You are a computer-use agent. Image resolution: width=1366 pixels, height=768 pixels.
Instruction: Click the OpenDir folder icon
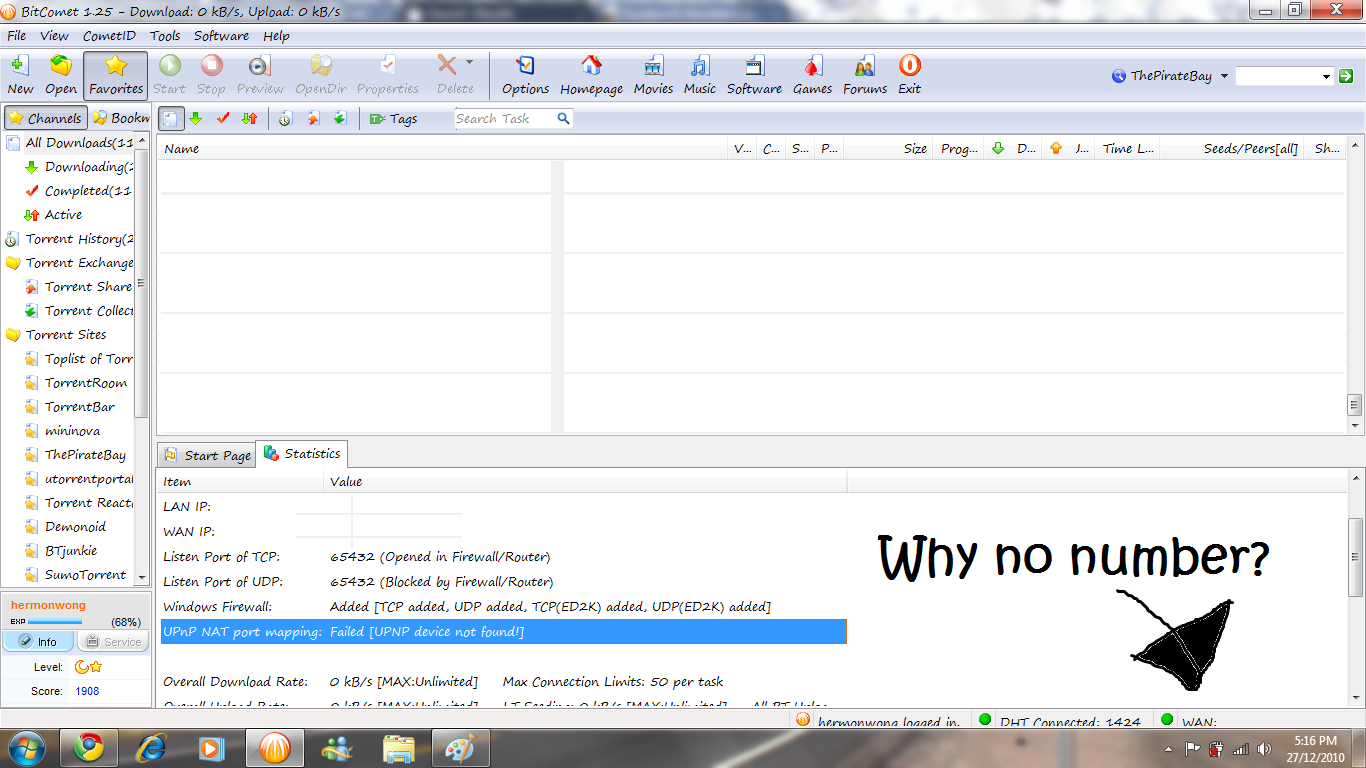(x=321, y=75)
